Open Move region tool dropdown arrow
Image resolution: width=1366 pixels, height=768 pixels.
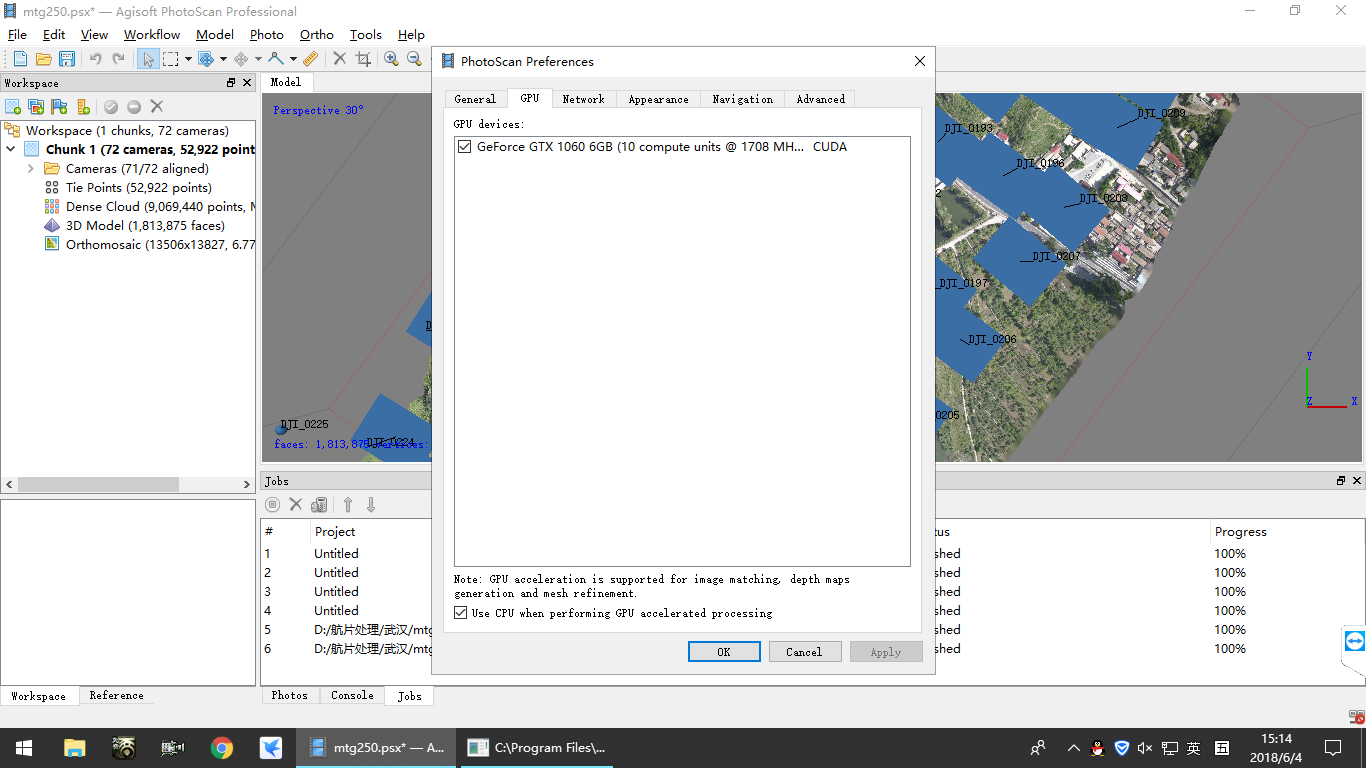(223, 59)
